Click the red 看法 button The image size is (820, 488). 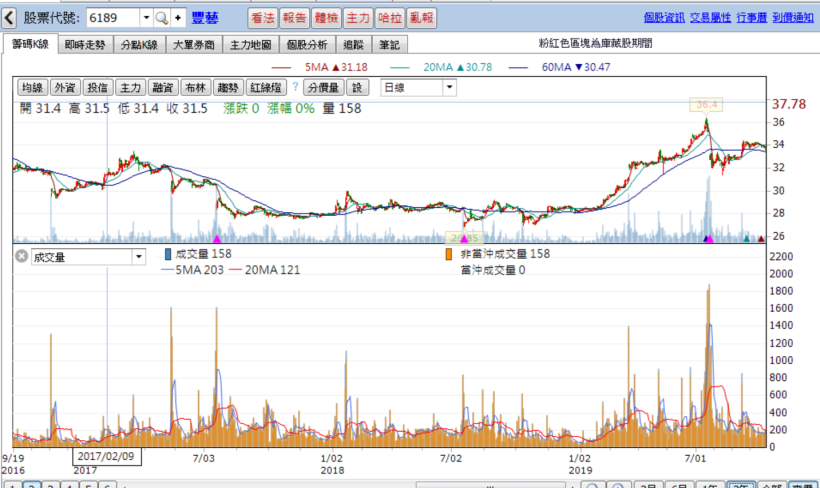pyautogui.click(x=263, y=18)
